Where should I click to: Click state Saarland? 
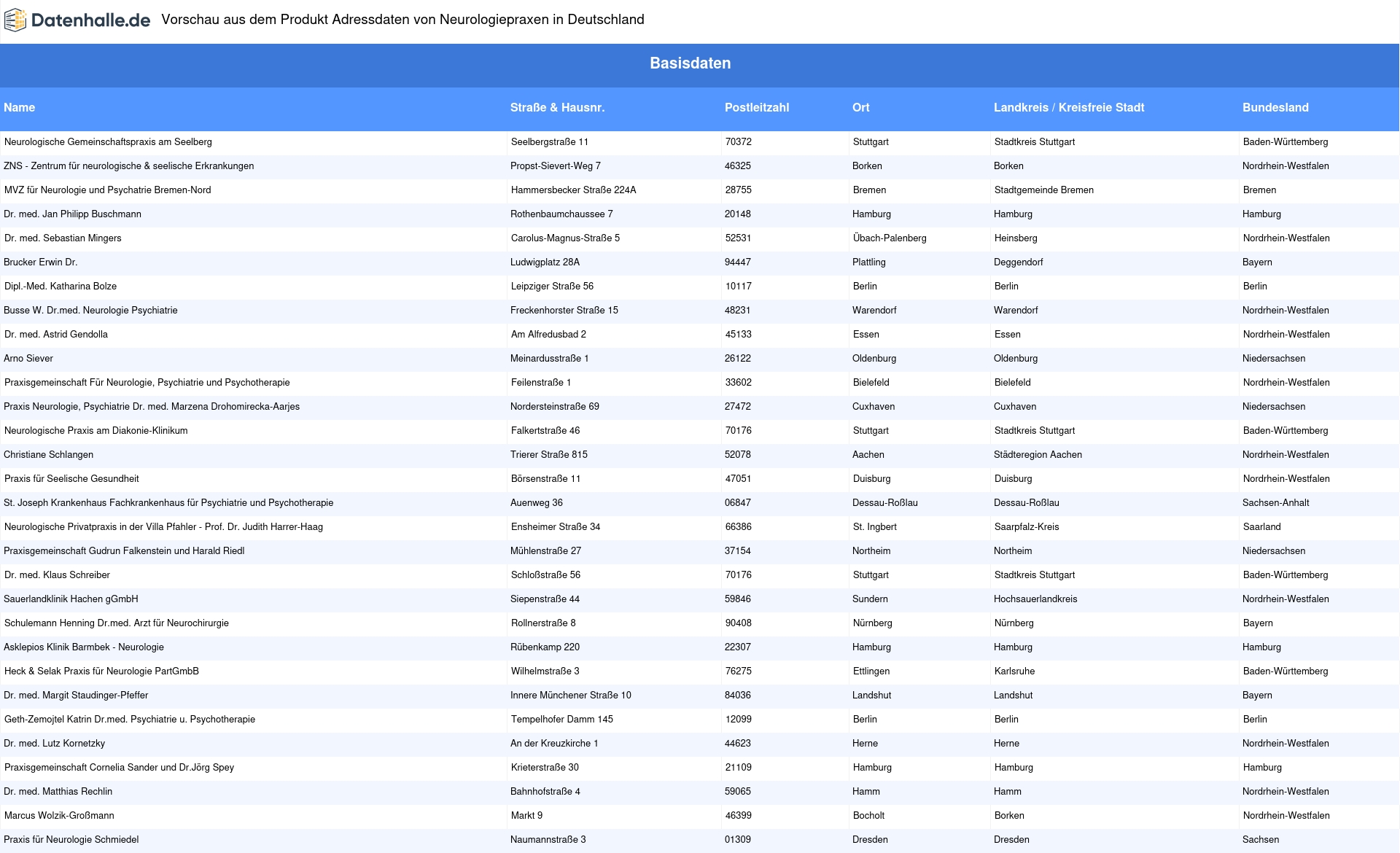pyautogui.click(x=1262, y=527)
